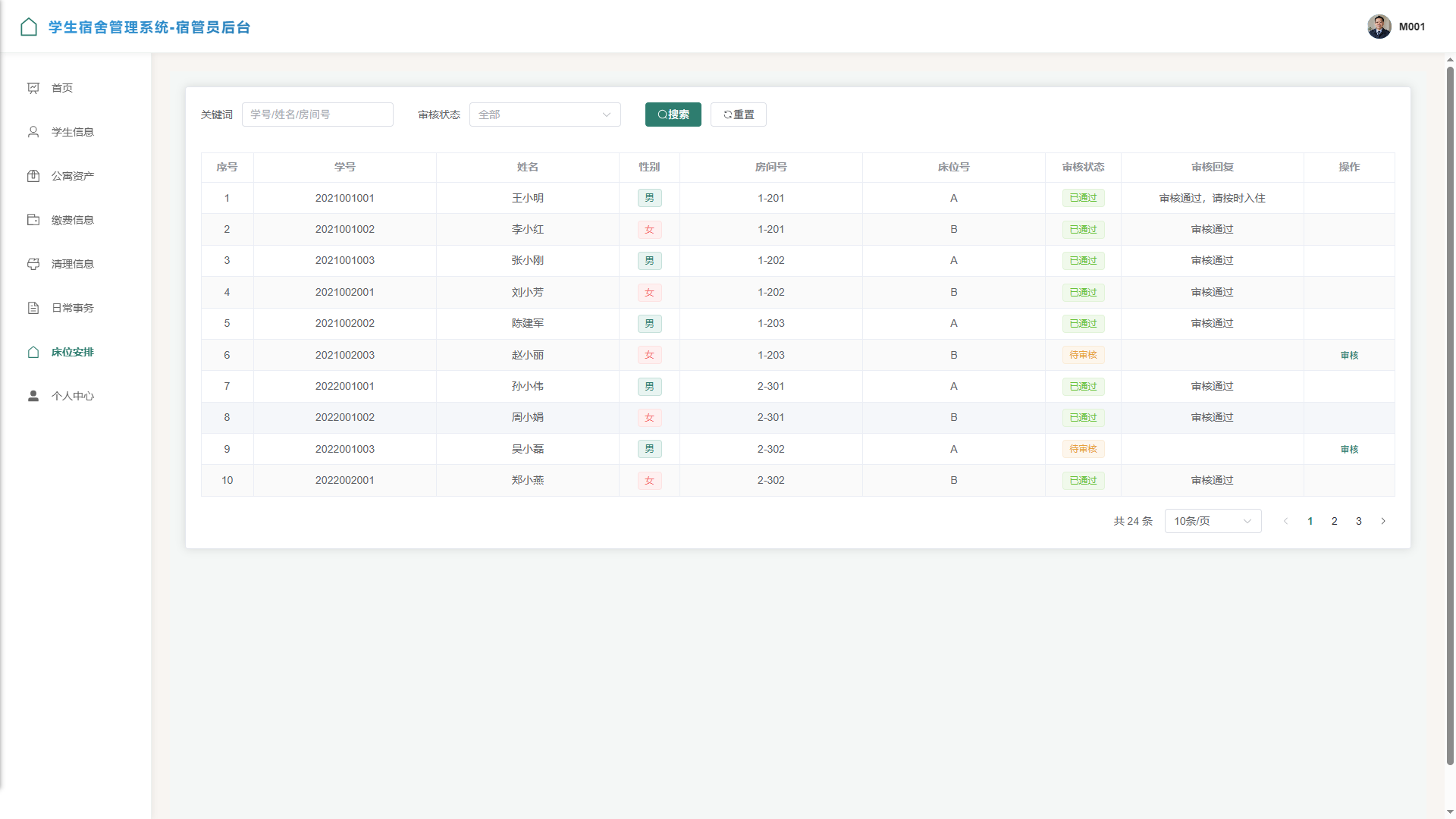
Task: Click the 已通过 tag in 王小明's row
Action: [1083, 198]
